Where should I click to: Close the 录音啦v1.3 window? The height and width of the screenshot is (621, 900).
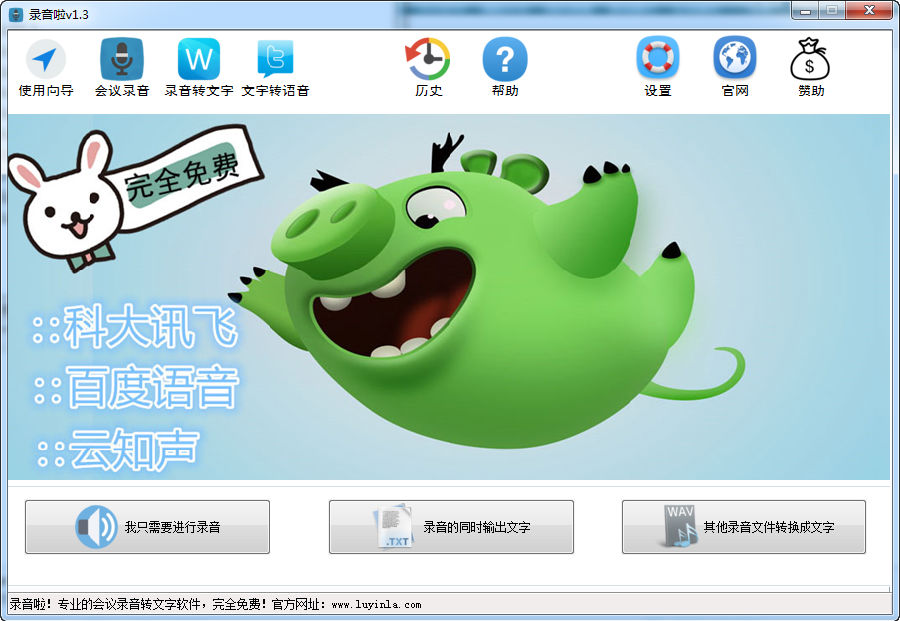click(x=870, y=11)
